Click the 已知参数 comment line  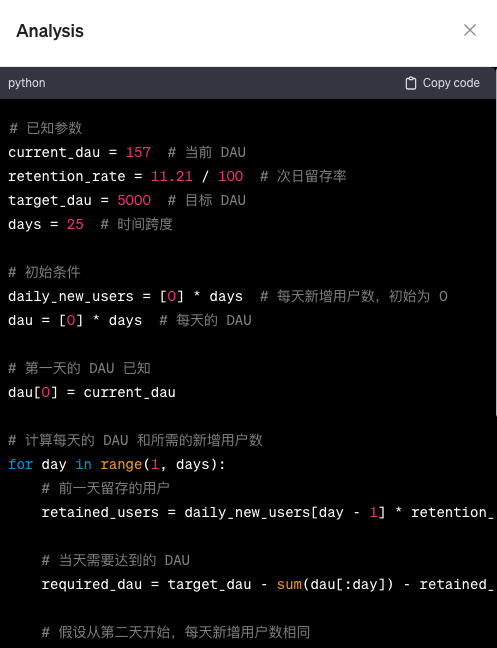click(x=45, y=128)
